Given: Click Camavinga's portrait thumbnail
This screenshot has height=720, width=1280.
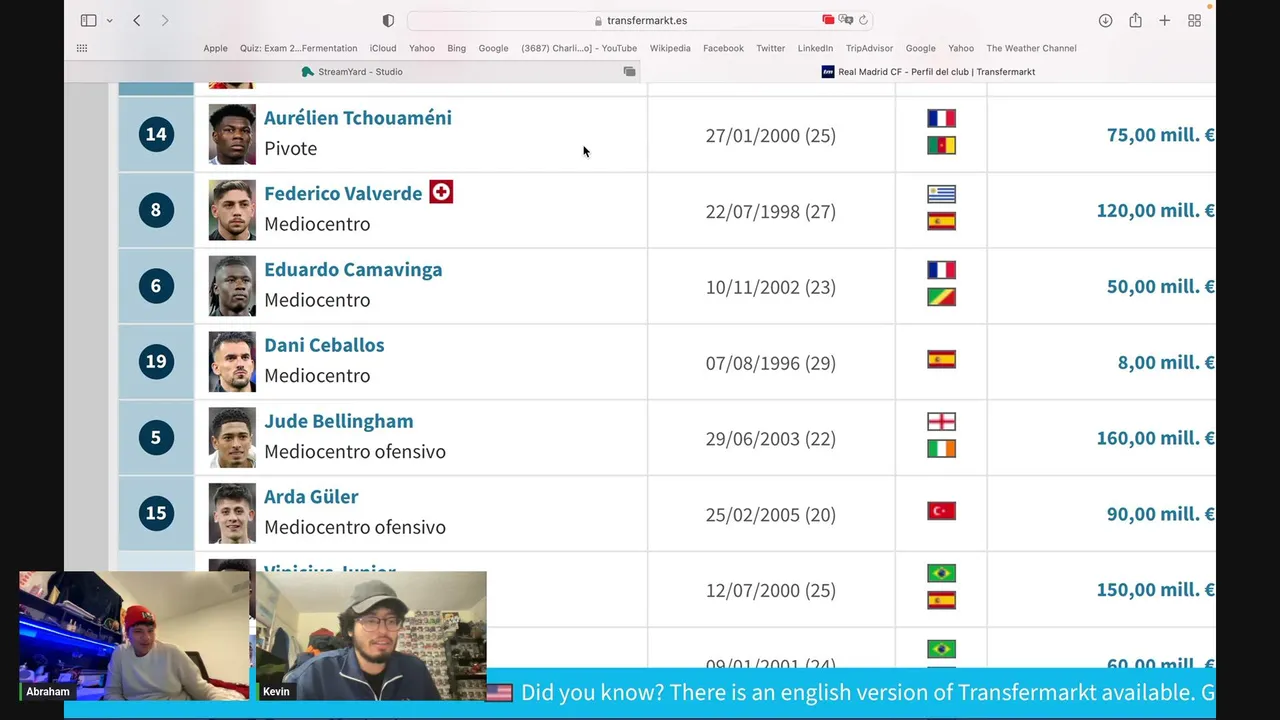Looking at the screenshot, I should pyautogui.click(x=232, y=286).
